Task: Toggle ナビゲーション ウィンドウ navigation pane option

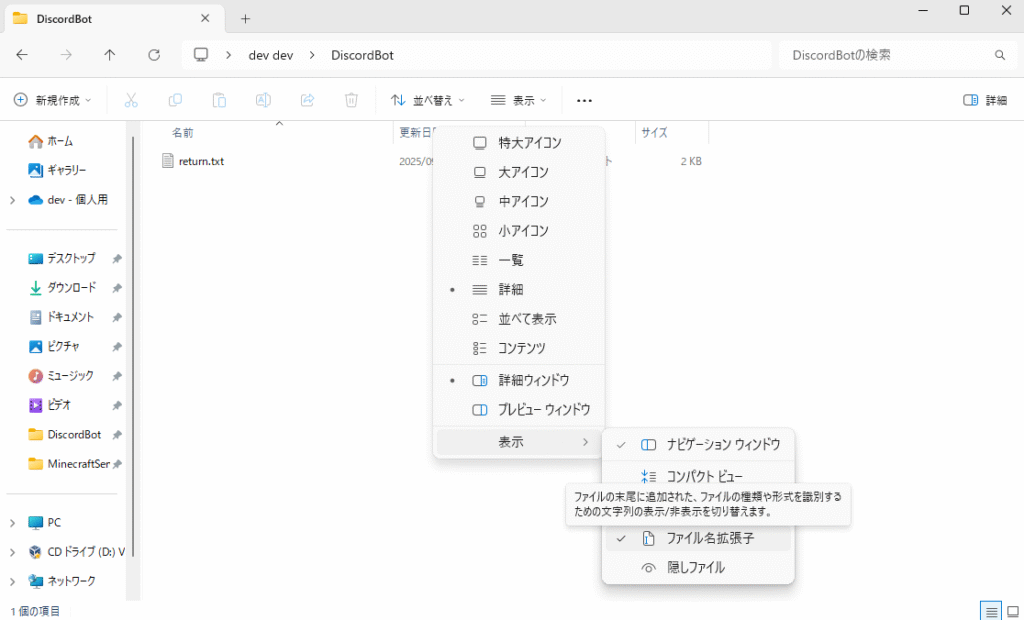Action: click(x=723, y=444)
